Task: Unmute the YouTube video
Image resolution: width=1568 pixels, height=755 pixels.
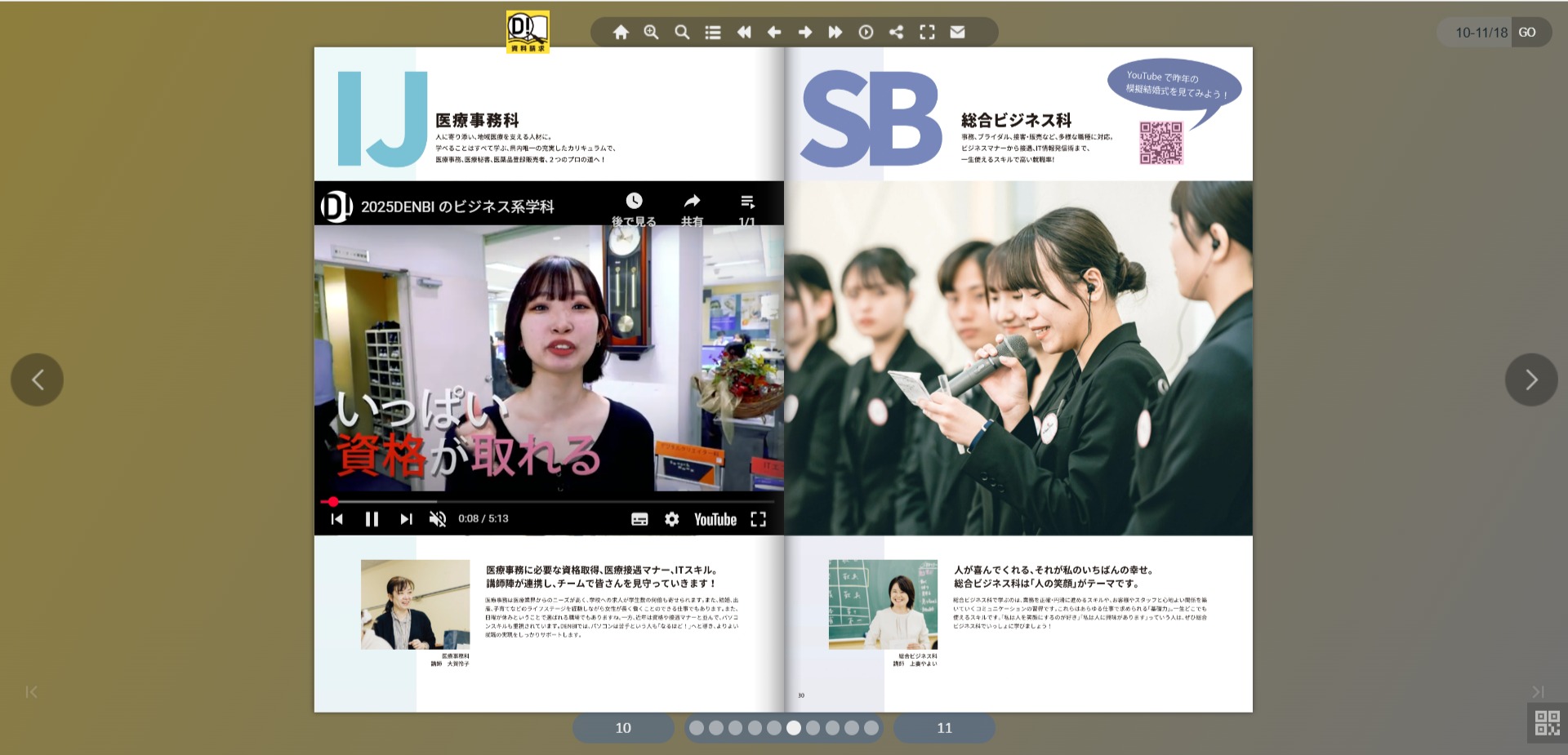Action: (438, 519)
